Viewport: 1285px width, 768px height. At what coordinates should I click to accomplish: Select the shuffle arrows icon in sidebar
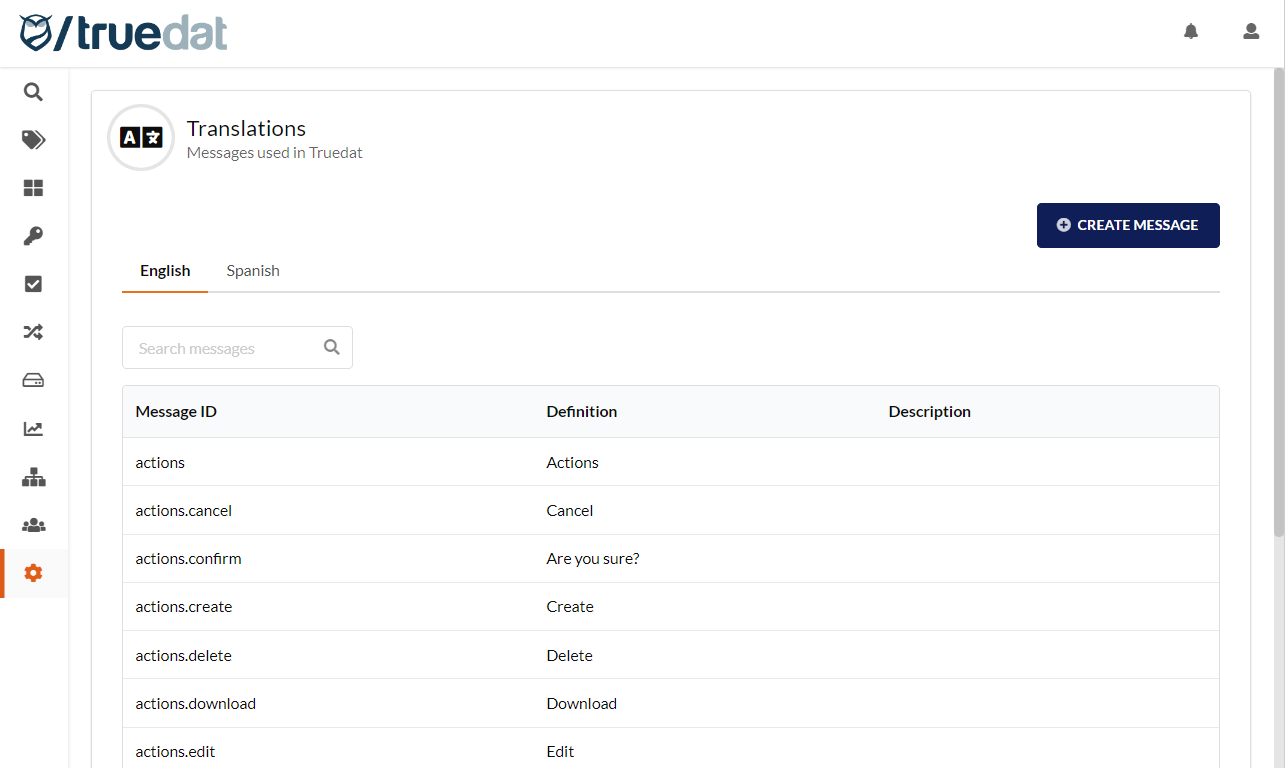[x=33, y=332]
